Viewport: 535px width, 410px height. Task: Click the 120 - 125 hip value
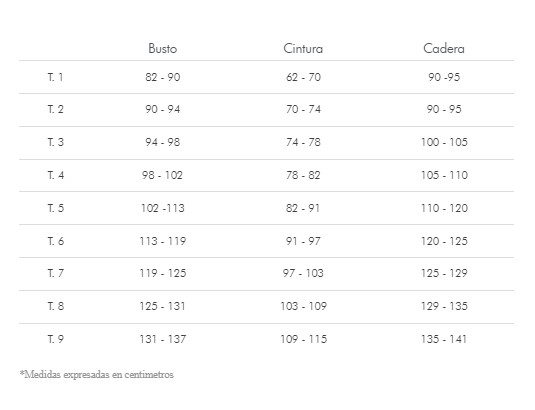444,241
